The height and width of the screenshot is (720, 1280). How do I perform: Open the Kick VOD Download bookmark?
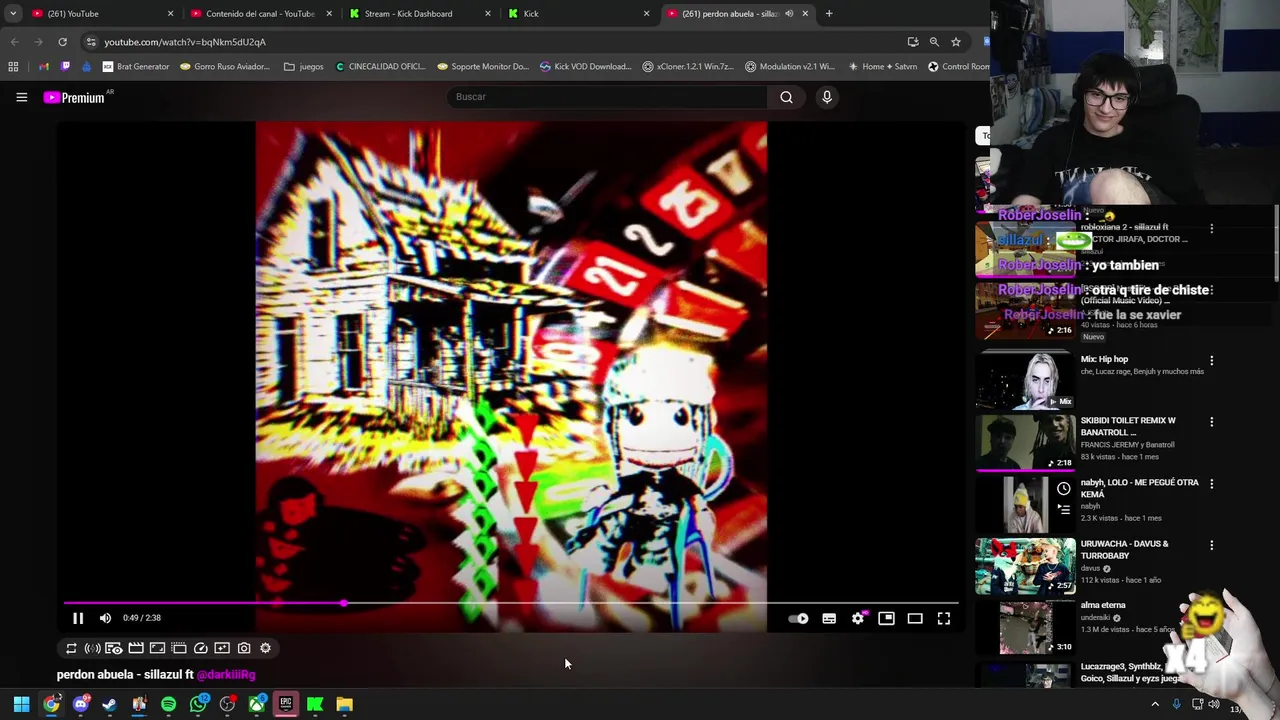tap(586, 67)
